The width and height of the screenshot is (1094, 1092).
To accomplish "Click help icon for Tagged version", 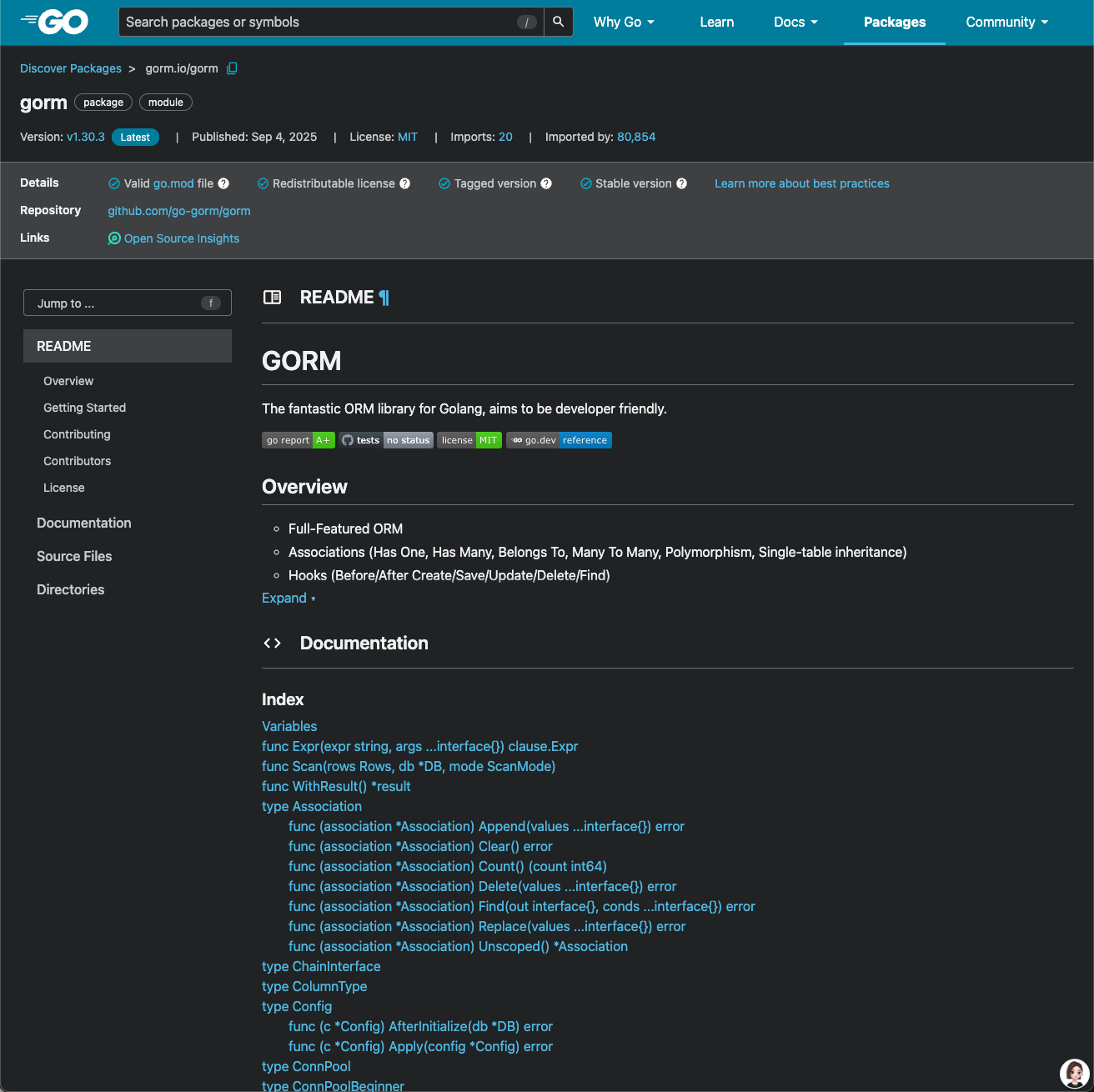I will pyautogui.click(x=546, y=183).
